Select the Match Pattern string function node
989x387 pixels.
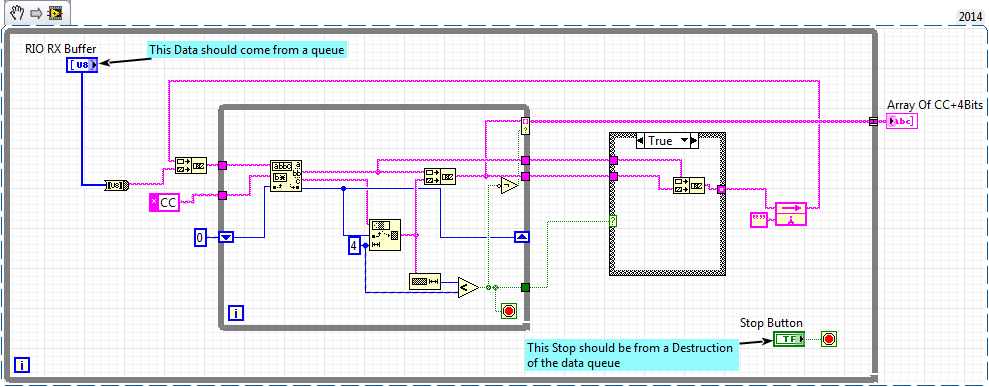pos(286,176)
